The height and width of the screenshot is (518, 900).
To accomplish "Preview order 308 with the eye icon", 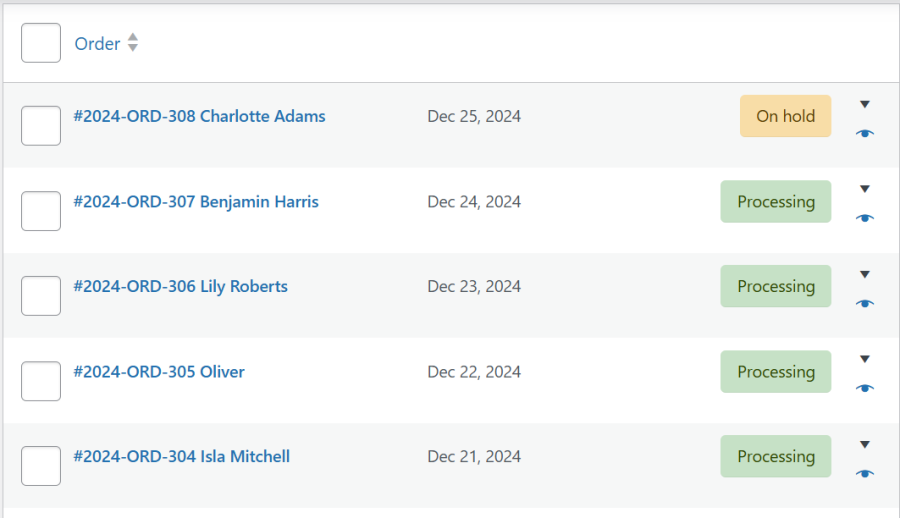I will point(865,133).
